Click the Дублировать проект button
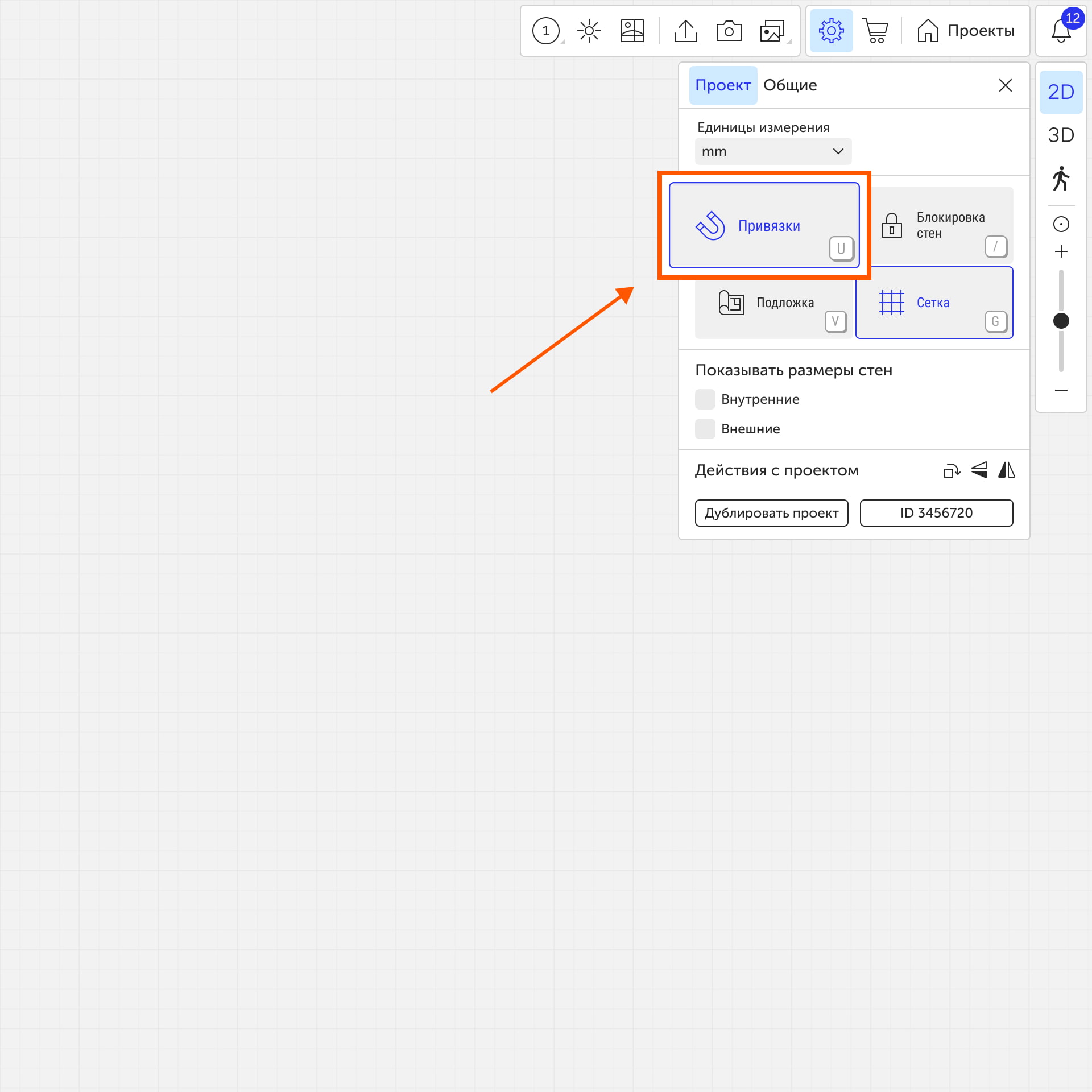This screenshot has height=1092, width=1092. [771, 513]
